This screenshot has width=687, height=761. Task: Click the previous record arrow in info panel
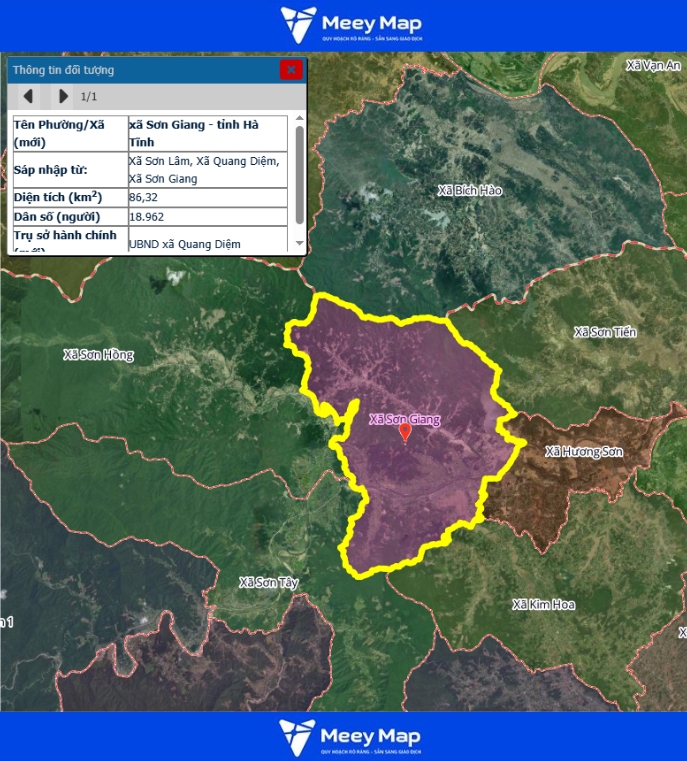point(28,96)
